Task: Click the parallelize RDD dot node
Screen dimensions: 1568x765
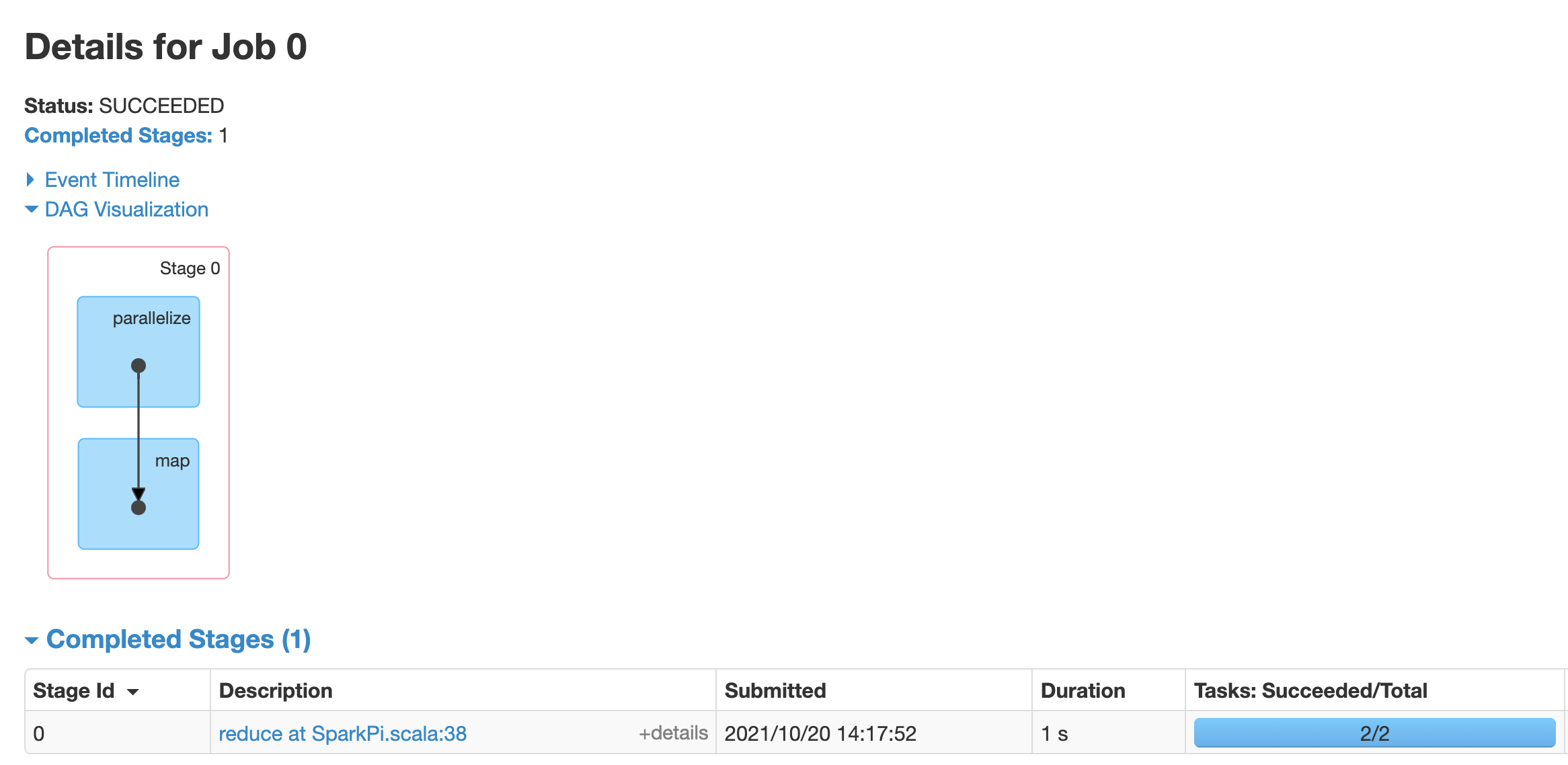Action: (x=139, y=366)
